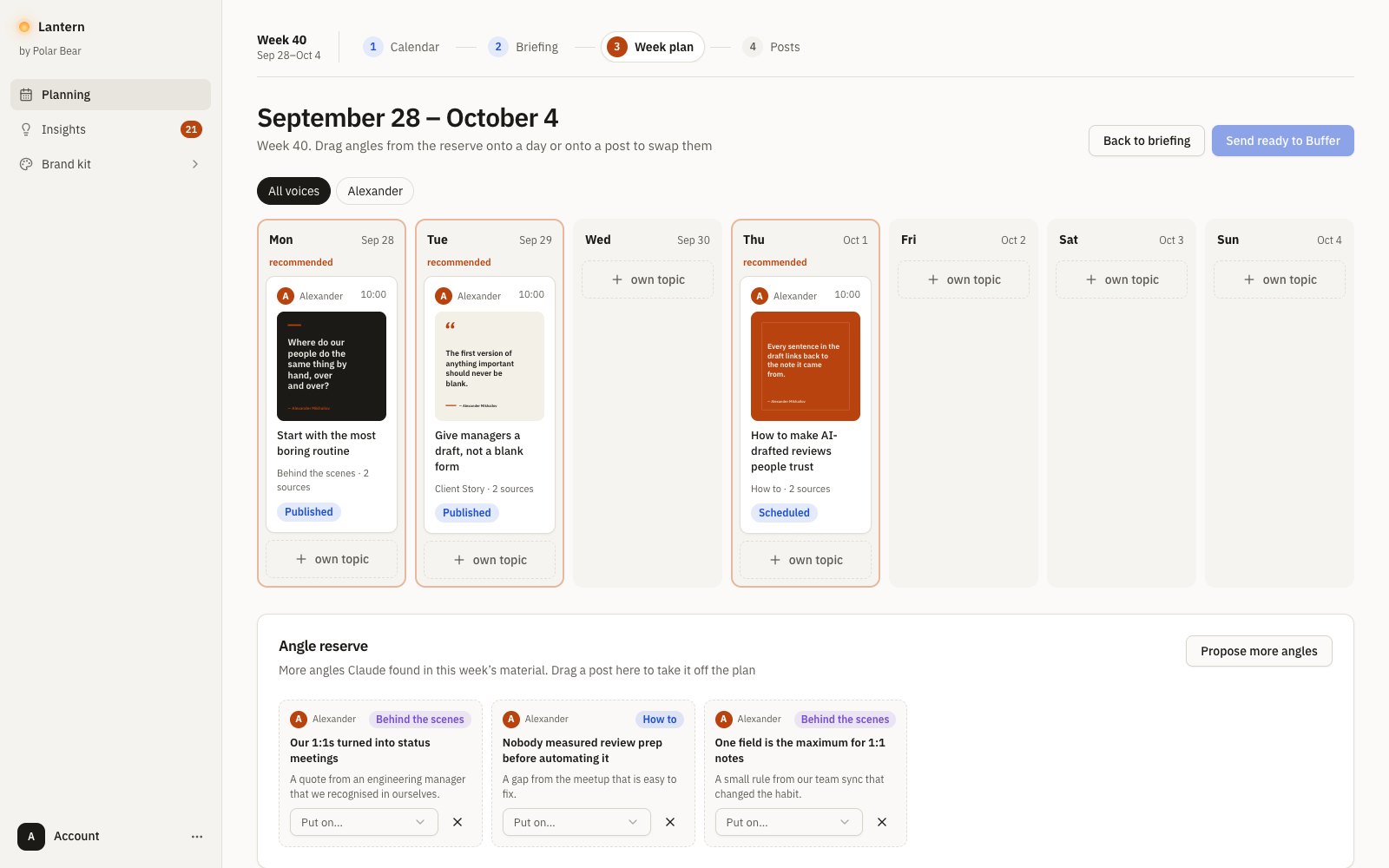Viewport: 1389px width, 868px height.
Task: Click Propose more angles button
Action: pyautogui.click(x=1259, y=651)
